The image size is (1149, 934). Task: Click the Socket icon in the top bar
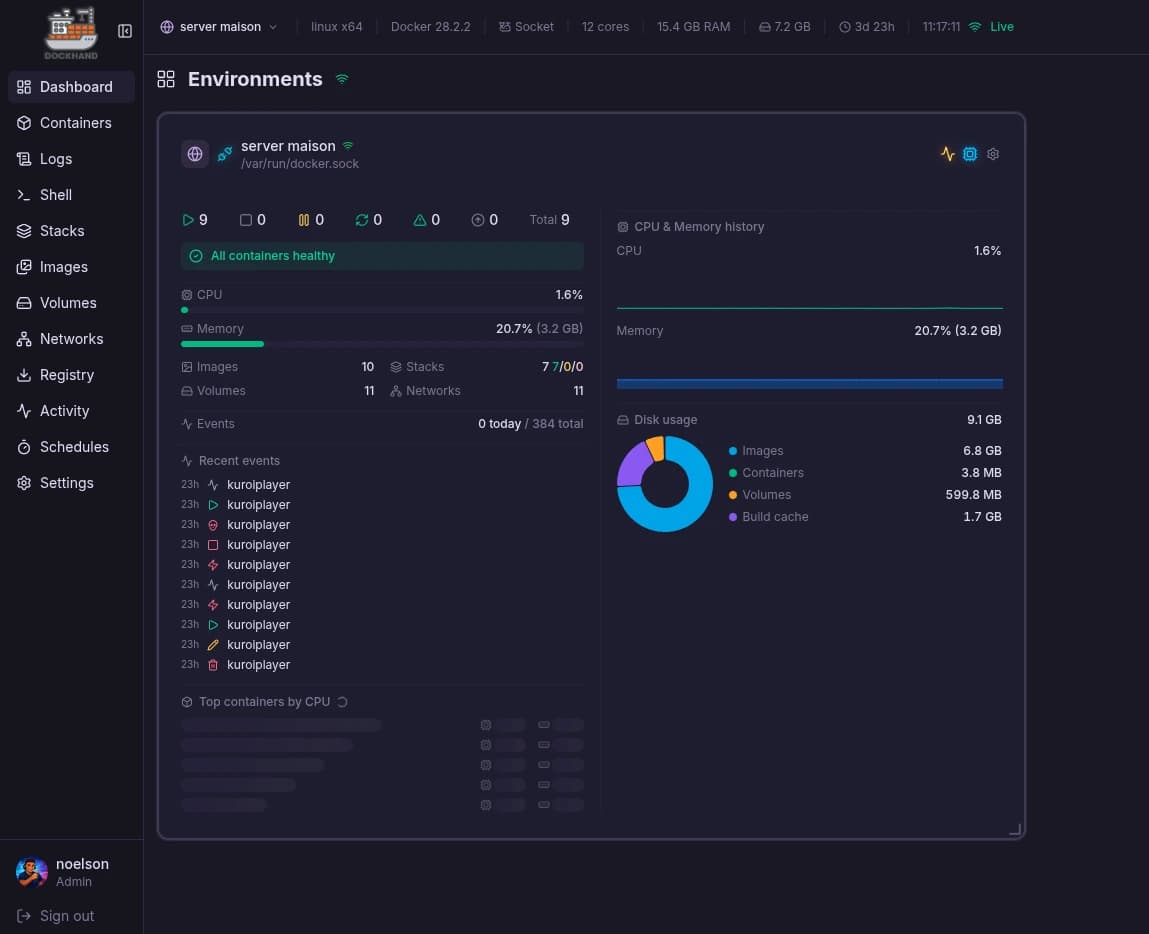(505, 27)
